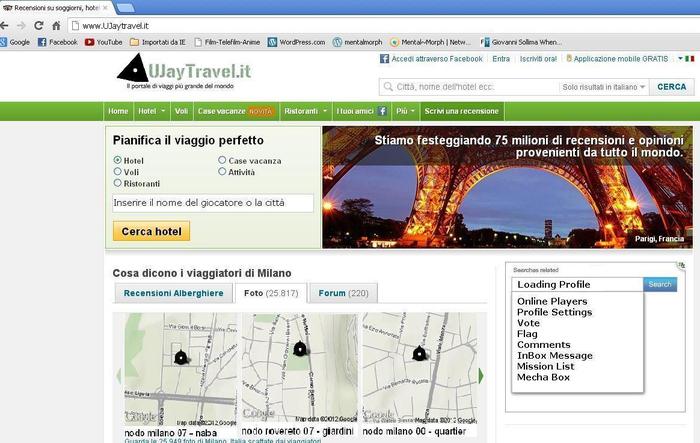Select the Case vacanza radio button
The image size is (700, 443).
[x=222, y=160]
